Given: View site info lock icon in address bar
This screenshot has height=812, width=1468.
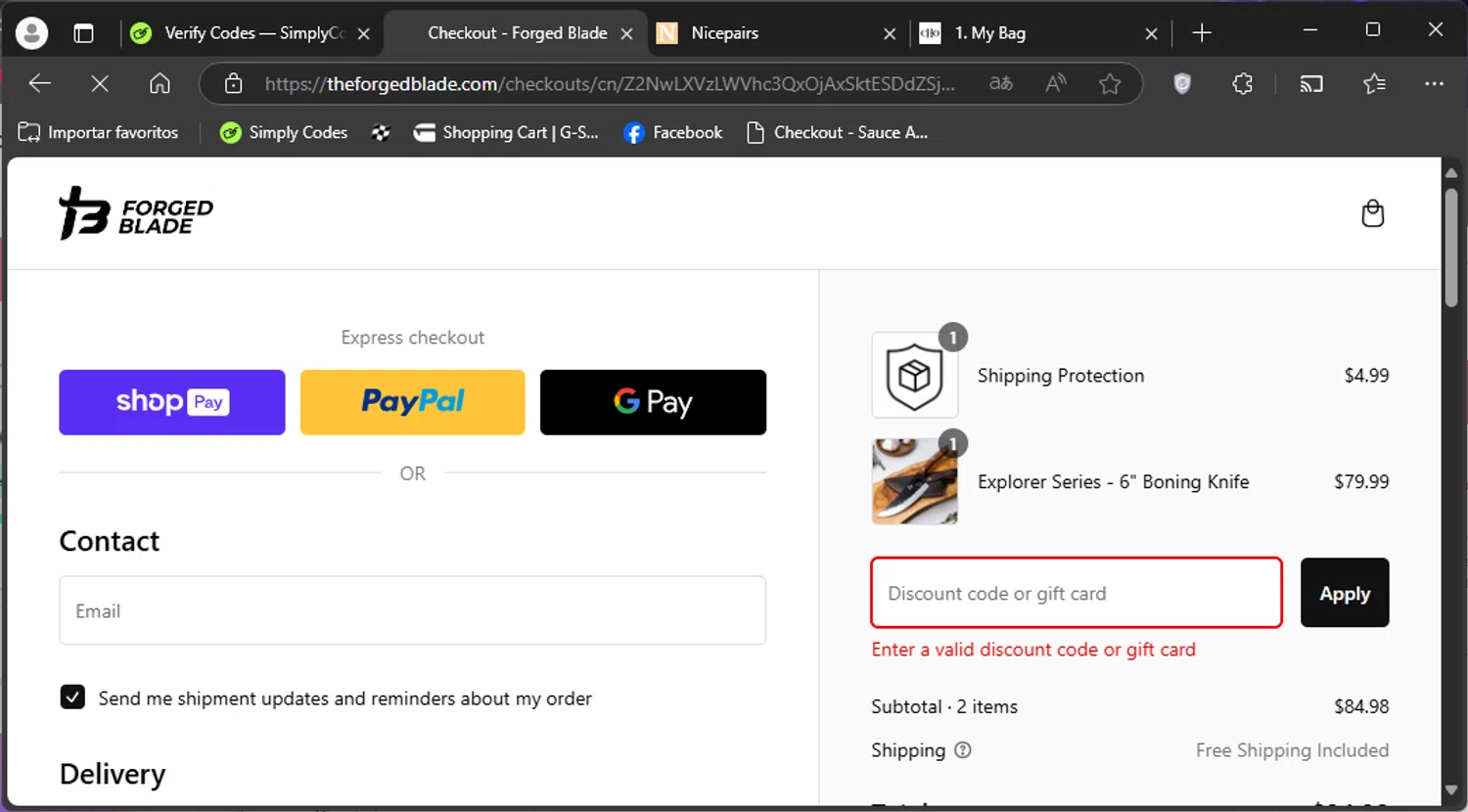Looking at the screenshot, I should tap(233, 84).
